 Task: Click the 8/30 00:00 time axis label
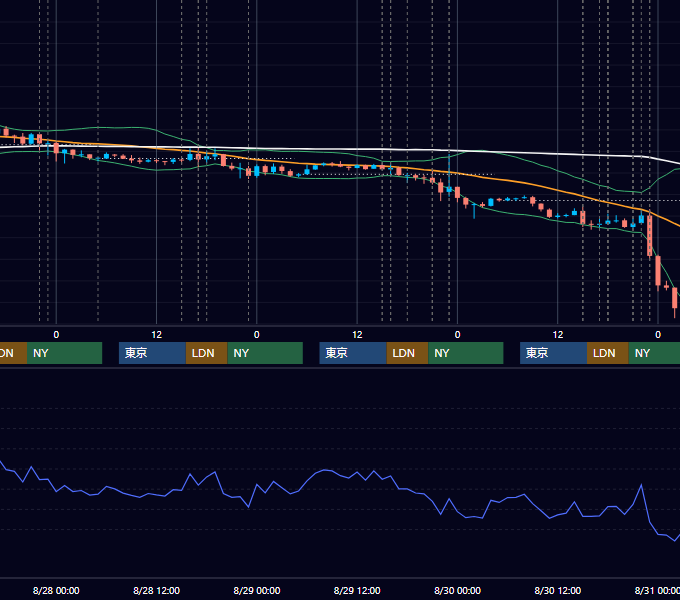(457, 590)
